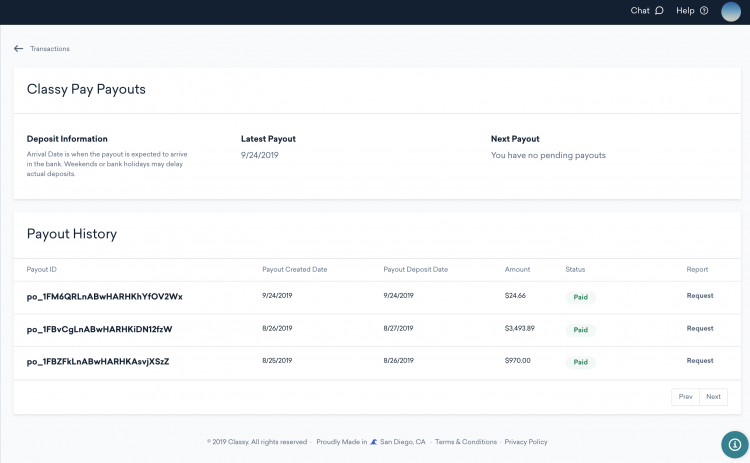Click the Payout History heading
The height and width of the screenshot is (463, 750).
click(x=72, y=234)
